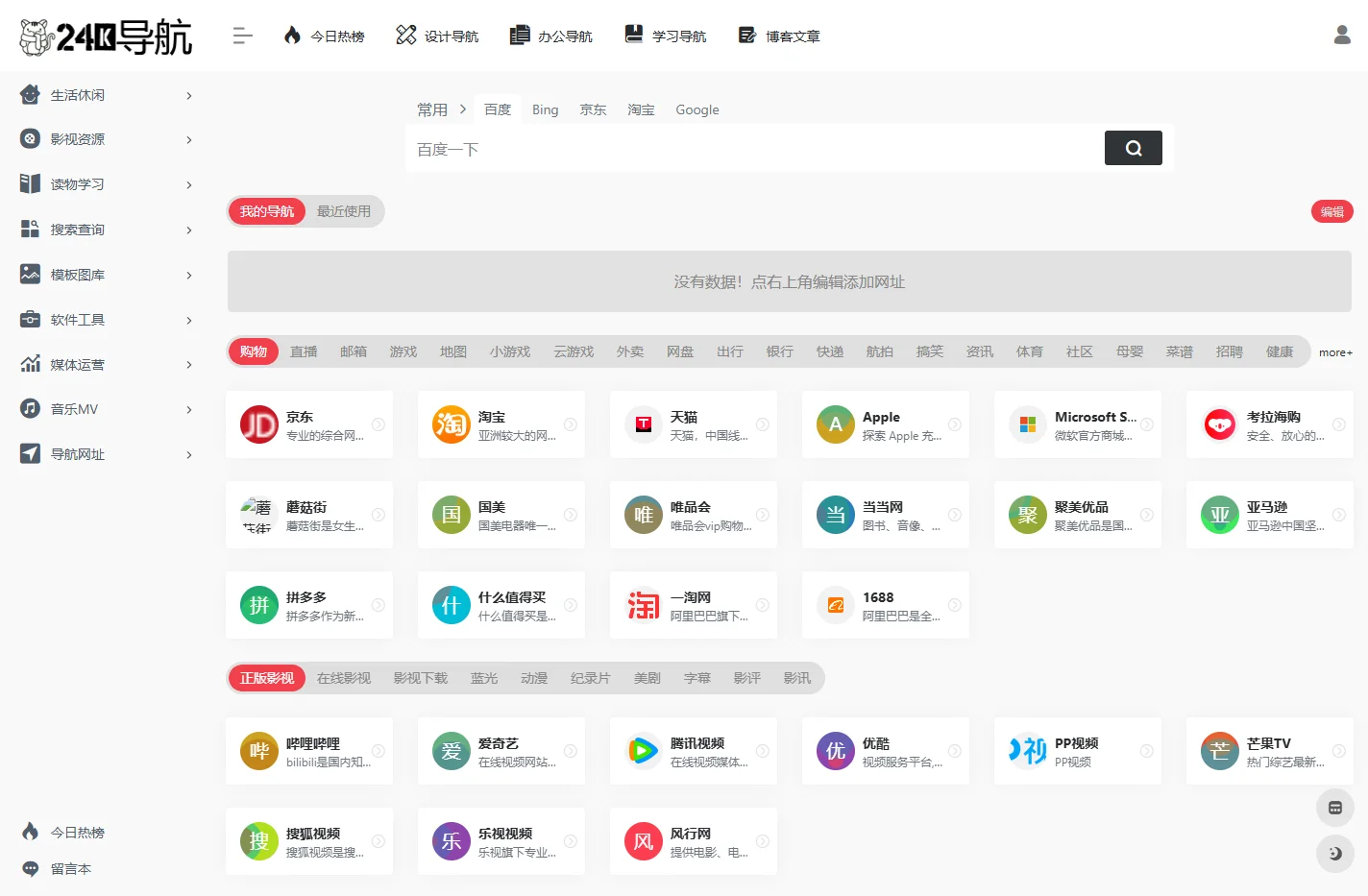
Task: Open the 乐视视频 site card
Action: point(501,841)
